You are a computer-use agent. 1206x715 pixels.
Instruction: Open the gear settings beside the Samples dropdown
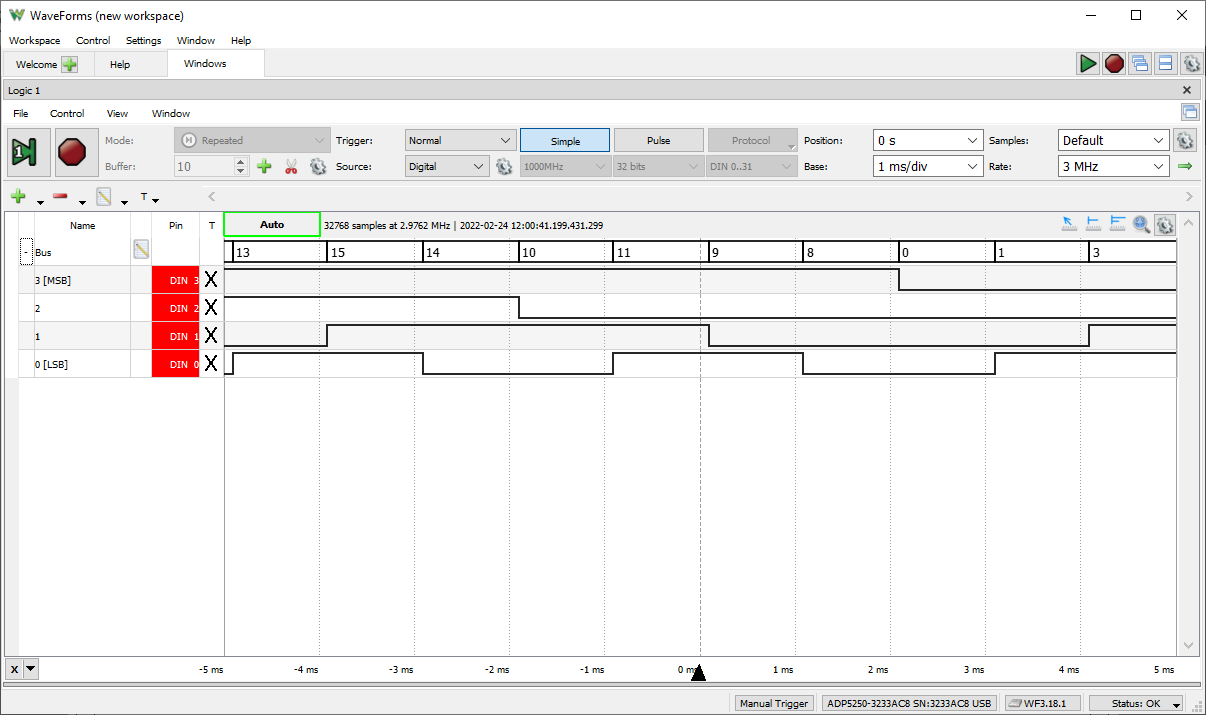1184,141
